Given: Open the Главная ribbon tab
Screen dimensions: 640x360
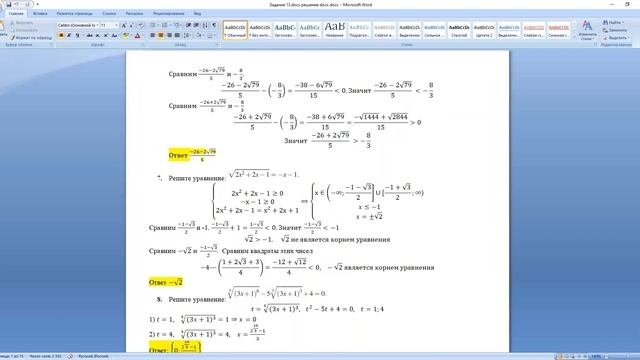Looking at the screenshot, I should click(16, 13).
